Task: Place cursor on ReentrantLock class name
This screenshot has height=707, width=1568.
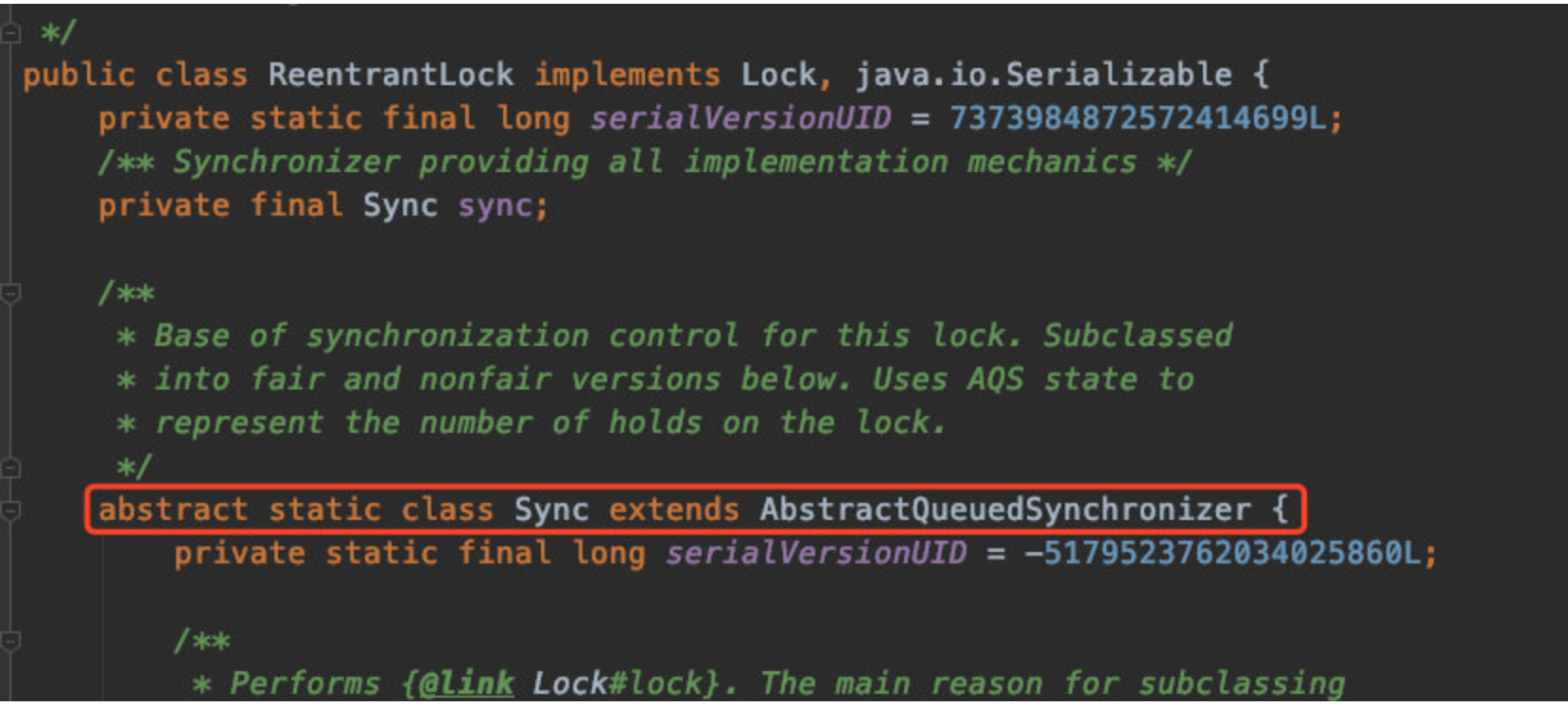Action: coord(391,75)
